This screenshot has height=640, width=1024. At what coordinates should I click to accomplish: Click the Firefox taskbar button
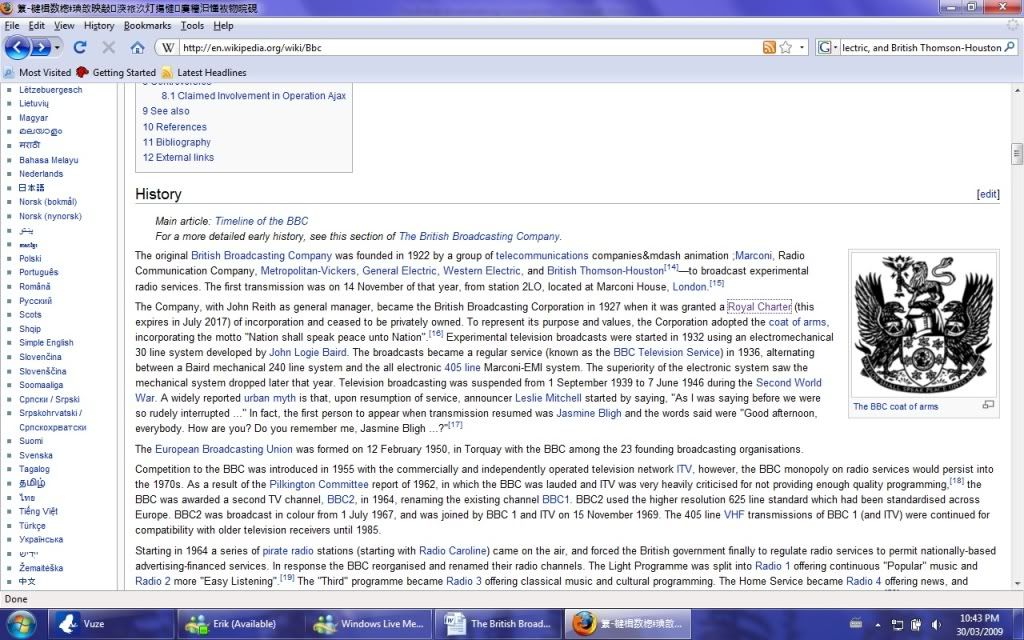pos(627,624)
